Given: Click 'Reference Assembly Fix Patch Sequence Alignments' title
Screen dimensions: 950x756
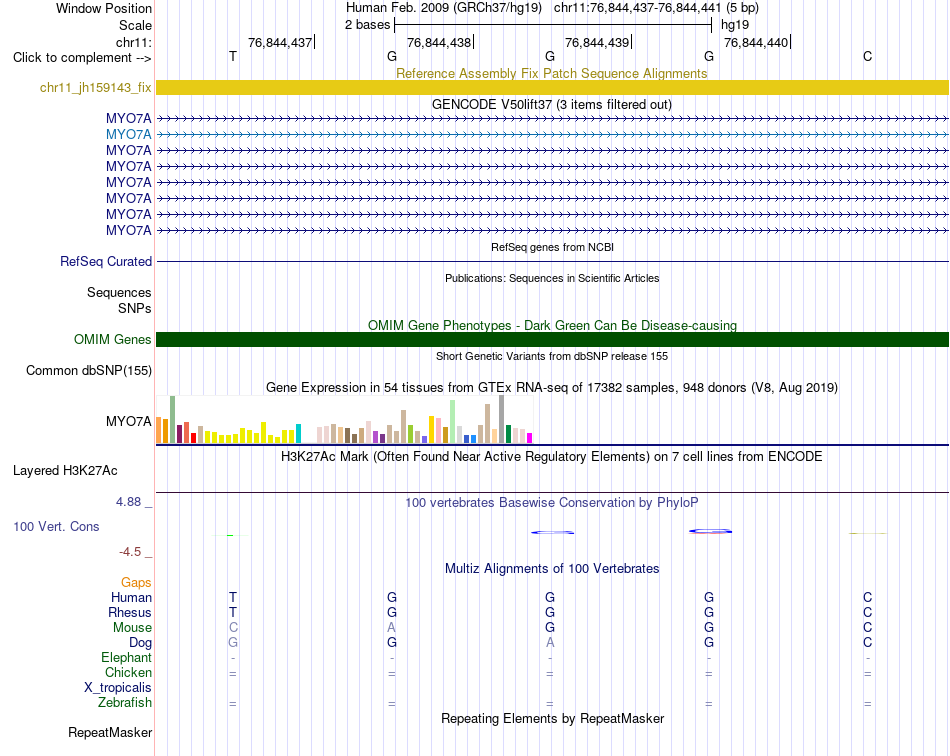Looking at the screenshot, I should point(552,73).
